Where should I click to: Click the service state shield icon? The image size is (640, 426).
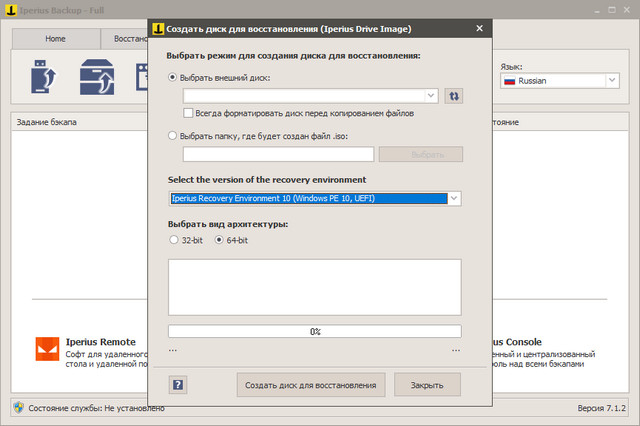point(18,407)
